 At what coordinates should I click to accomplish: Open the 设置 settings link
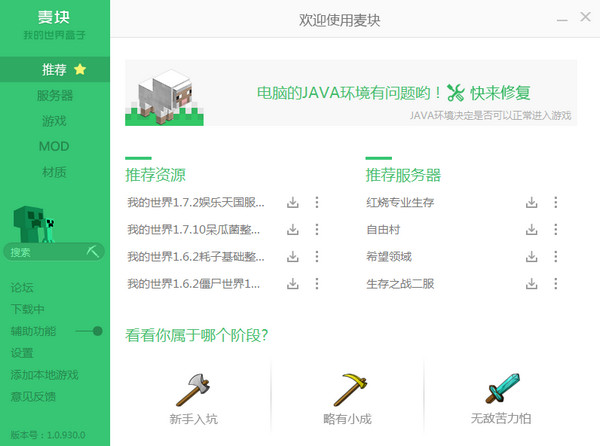pyautogui.click(x=22, y=353)
